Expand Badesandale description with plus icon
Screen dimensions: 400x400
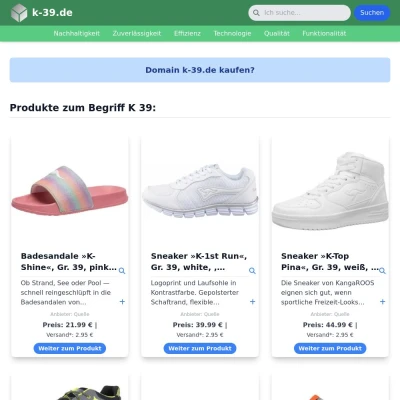point(122,302)
